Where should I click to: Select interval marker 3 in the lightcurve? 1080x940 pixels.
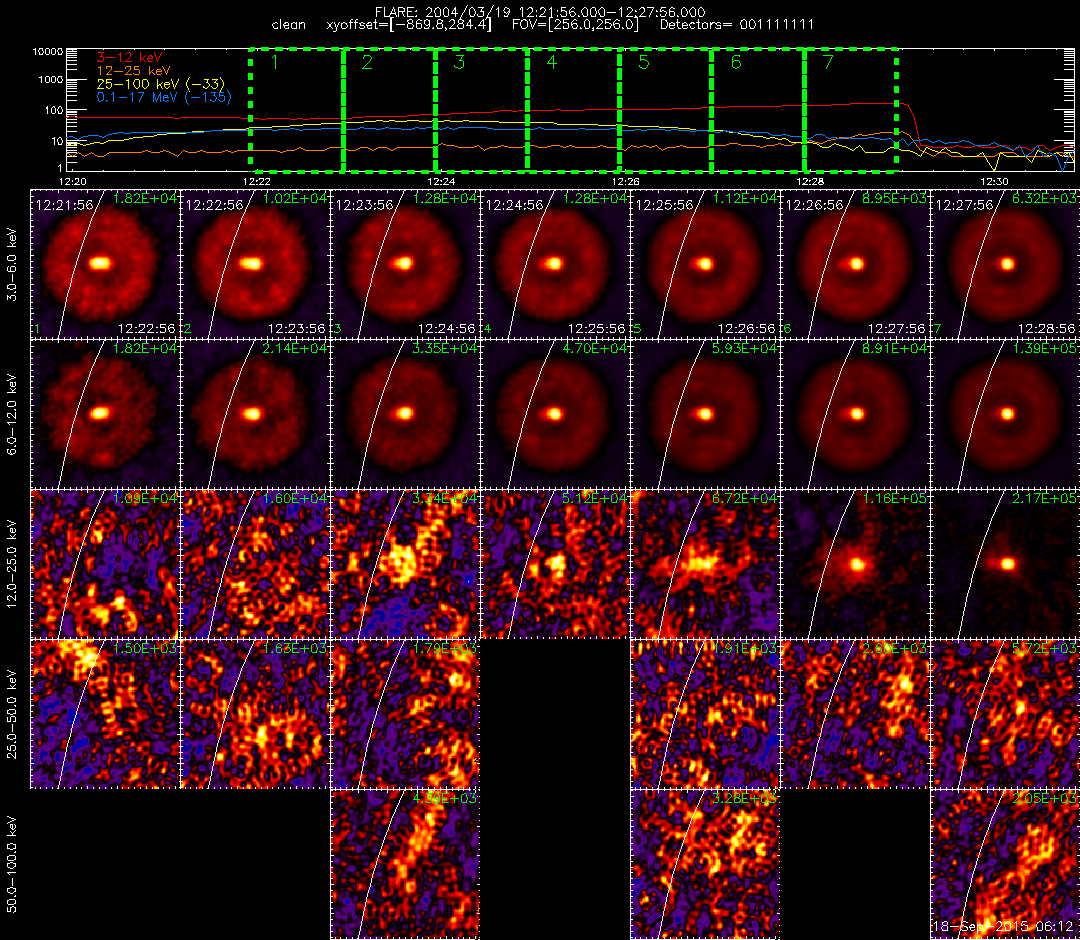pos(459,62)
